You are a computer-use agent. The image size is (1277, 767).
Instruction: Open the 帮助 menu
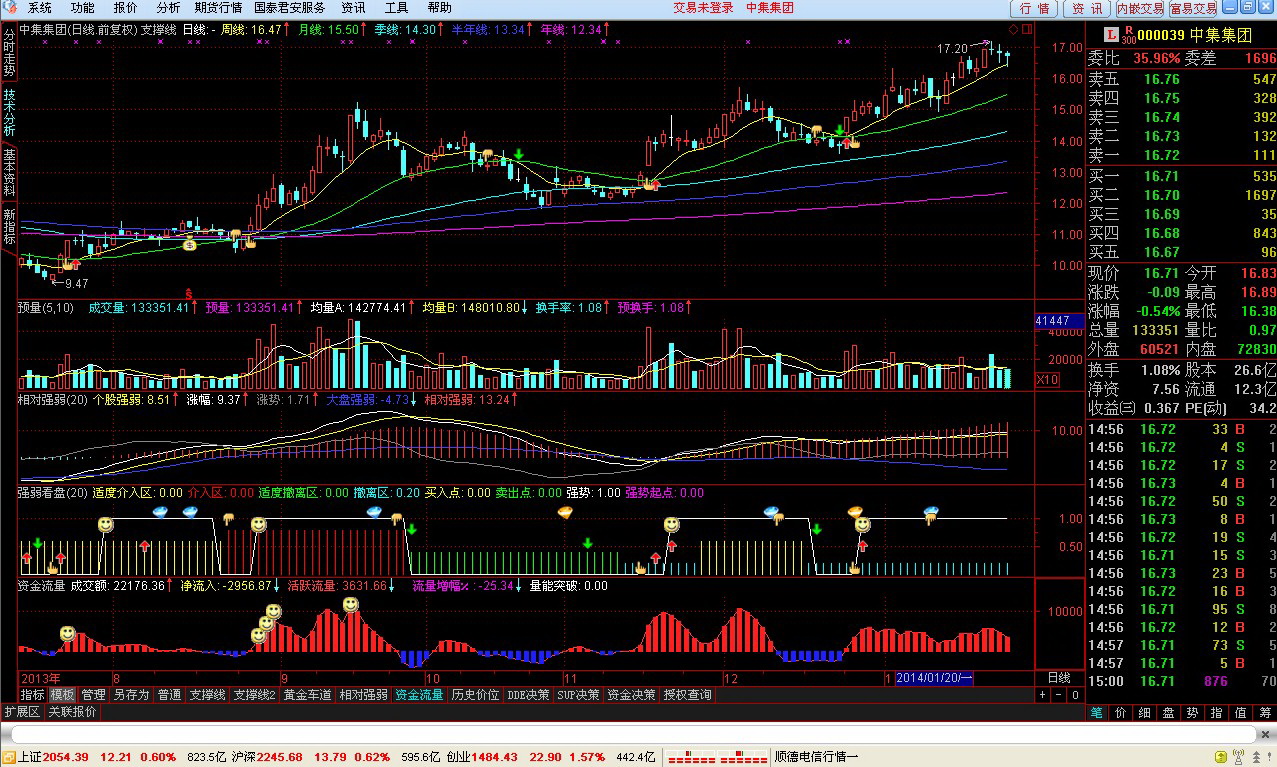[439, 8]
